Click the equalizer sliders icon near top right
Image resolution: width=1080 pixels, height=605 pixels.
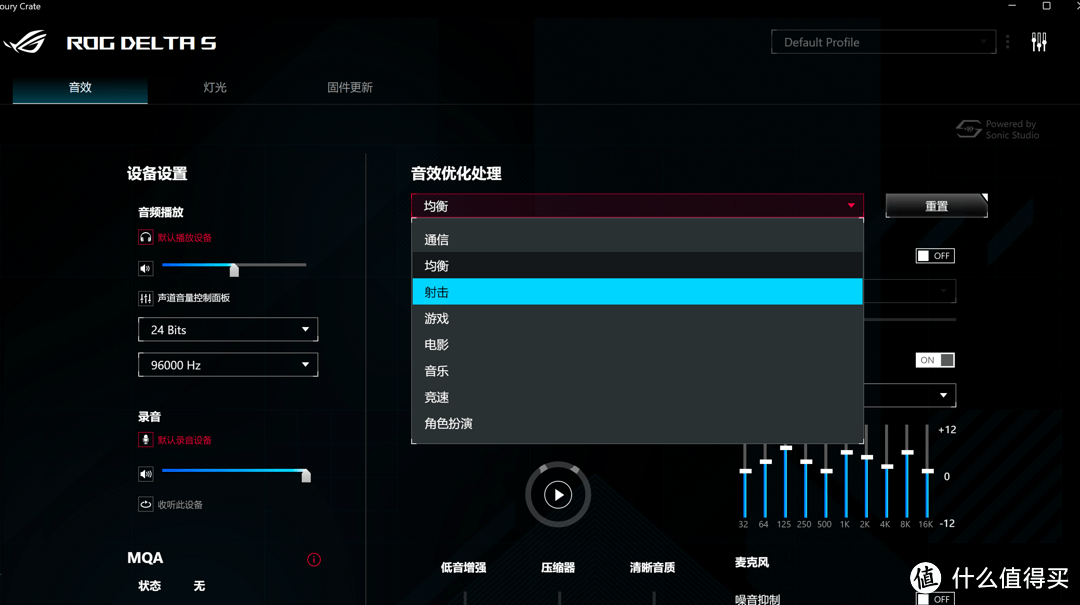point(1040,42)
